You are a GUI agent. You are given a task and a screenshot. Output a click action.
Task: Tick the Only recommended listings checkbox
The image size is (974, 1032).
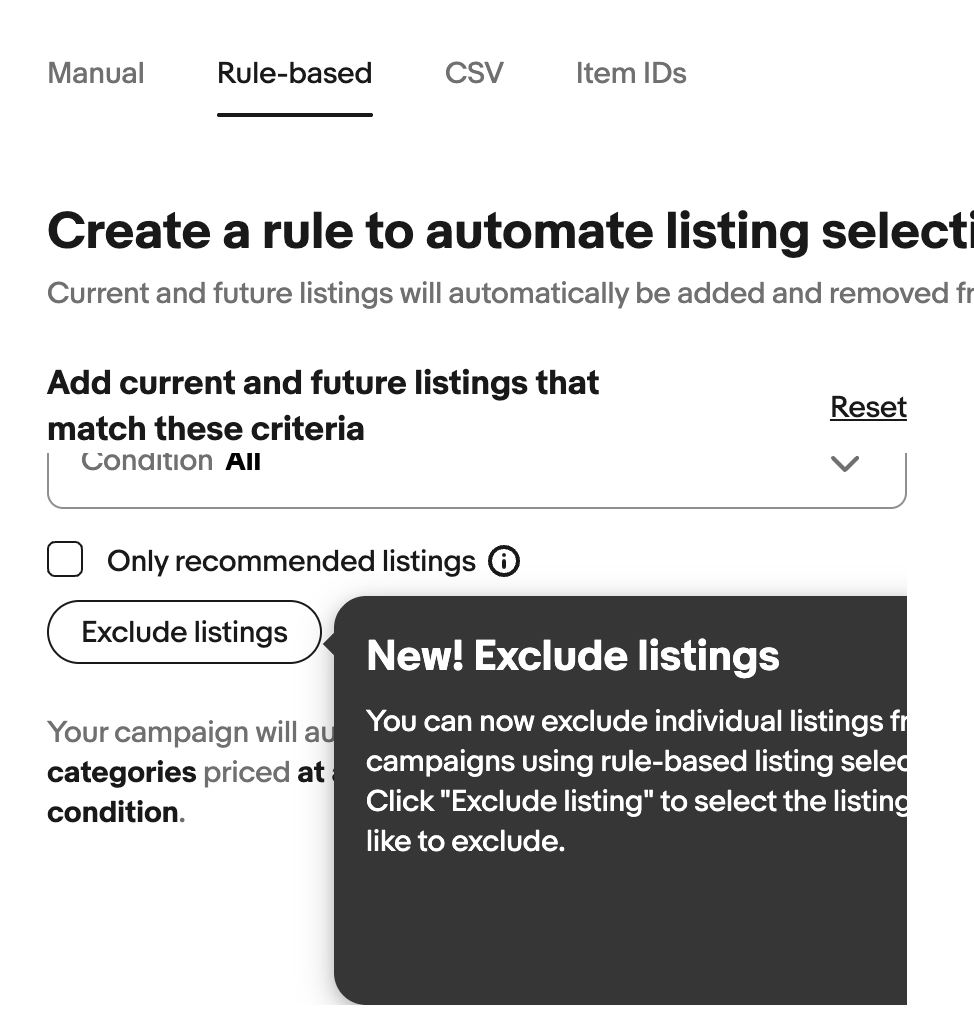click(65, 559)
